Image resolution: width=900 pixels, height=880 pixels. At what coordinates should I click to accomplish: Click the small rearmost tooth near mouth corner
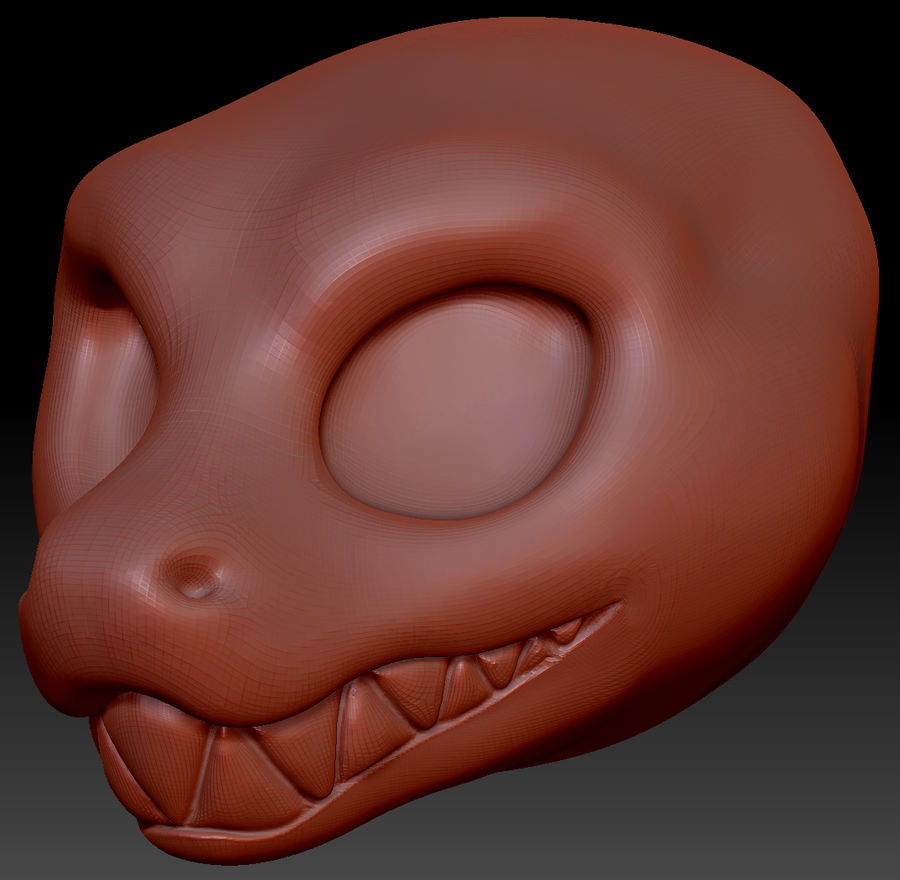(567, 632)
